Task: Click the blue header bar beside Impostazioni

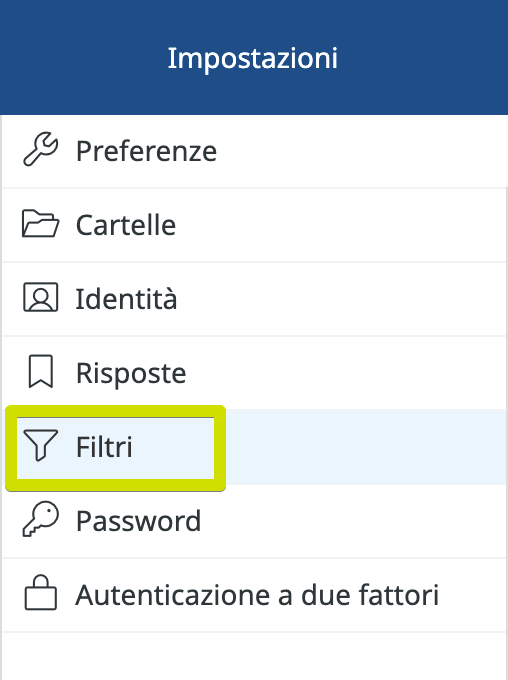Action: click(421, 58)
